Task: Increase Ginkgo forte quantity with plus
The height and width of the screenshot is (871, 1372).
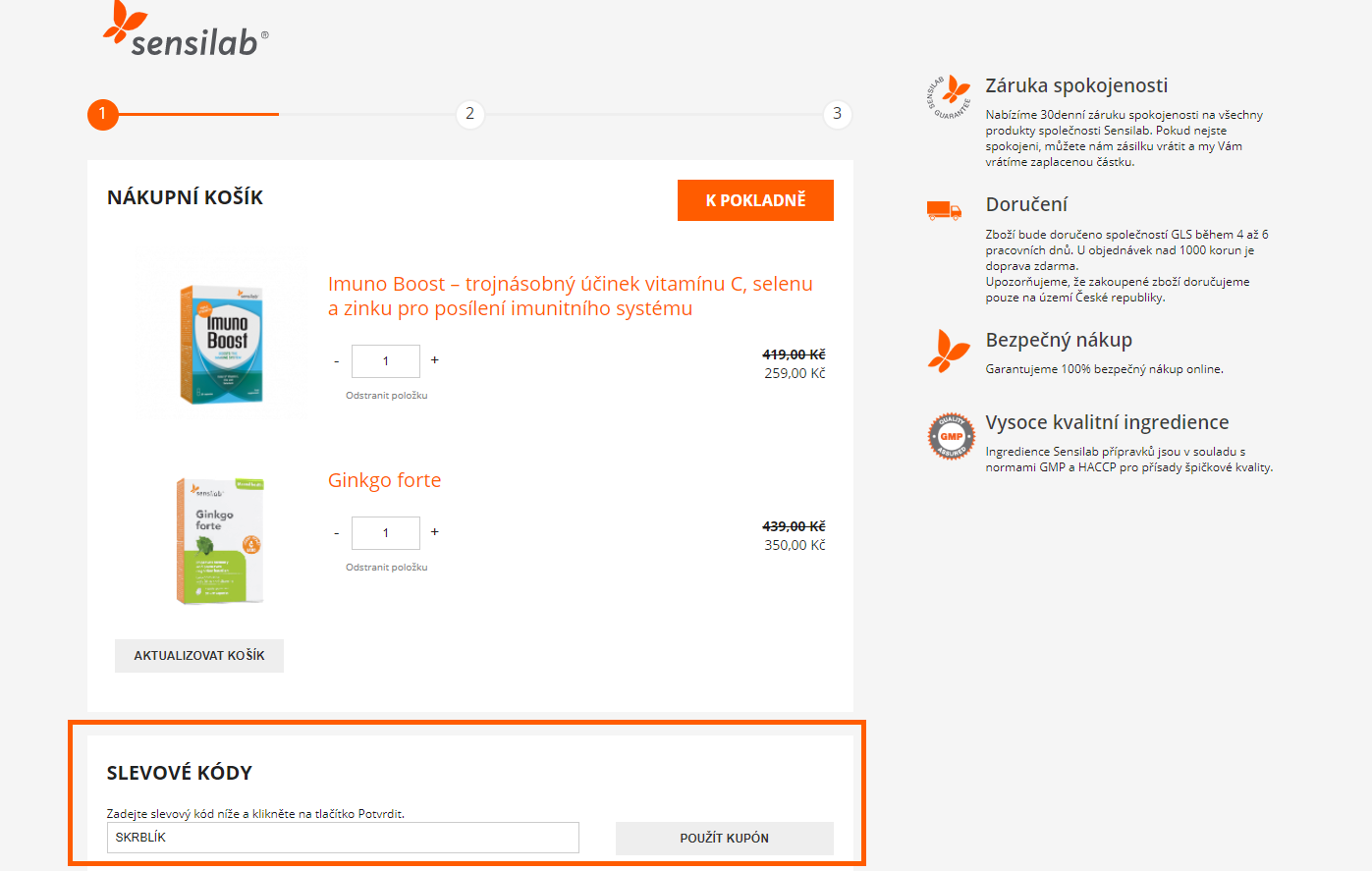Action: [434, 532]
